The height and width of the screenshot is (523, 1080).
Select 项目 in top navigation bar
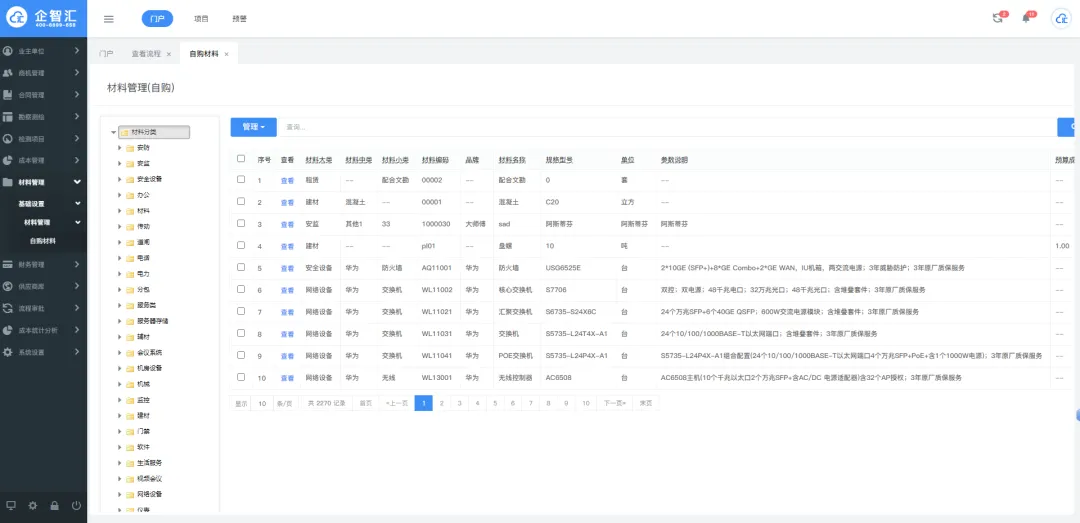pyautogui.click(x=201, y=19)
